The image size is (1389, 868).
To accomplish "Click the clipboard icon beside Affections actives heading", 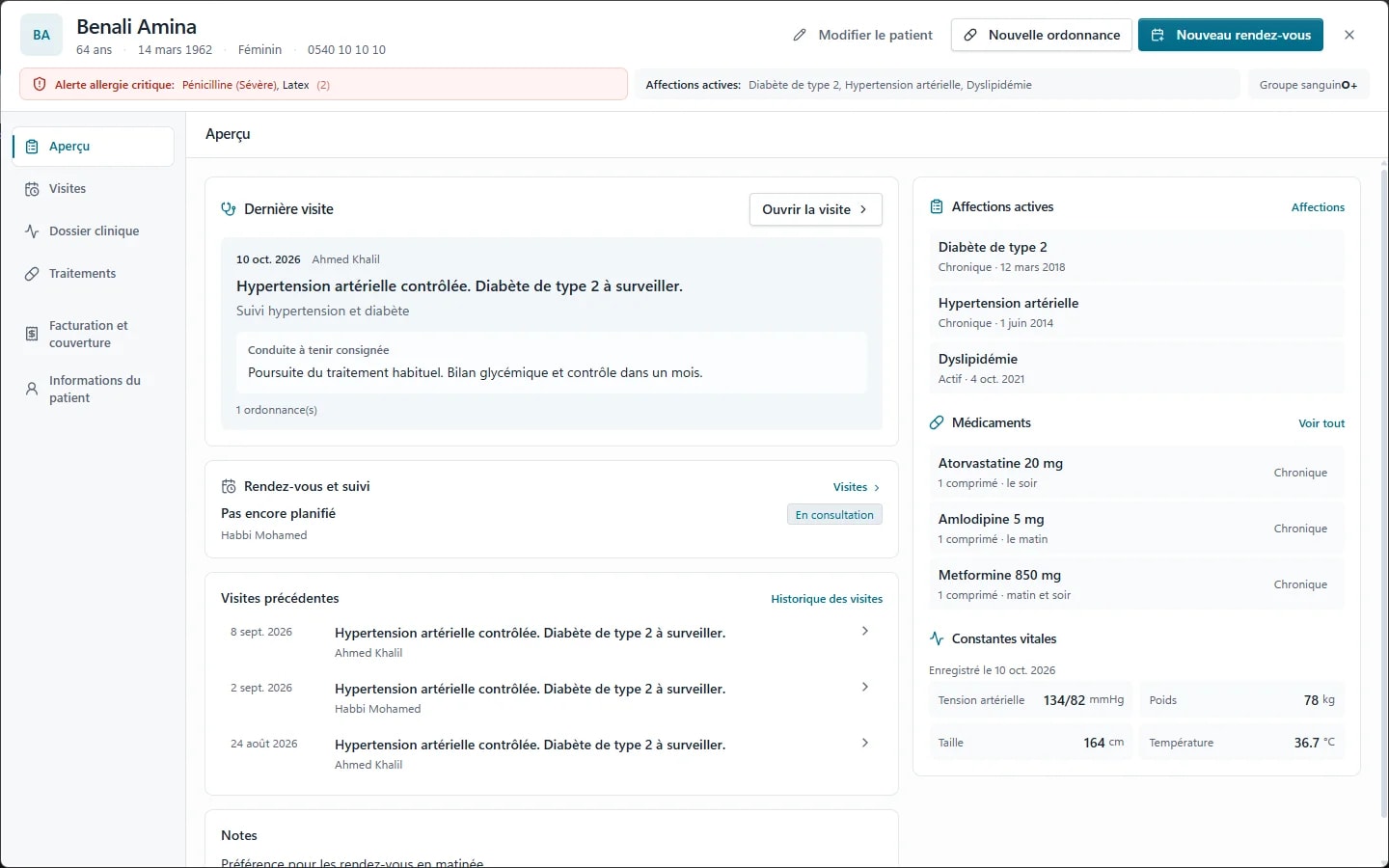I will tap(937, 207).
